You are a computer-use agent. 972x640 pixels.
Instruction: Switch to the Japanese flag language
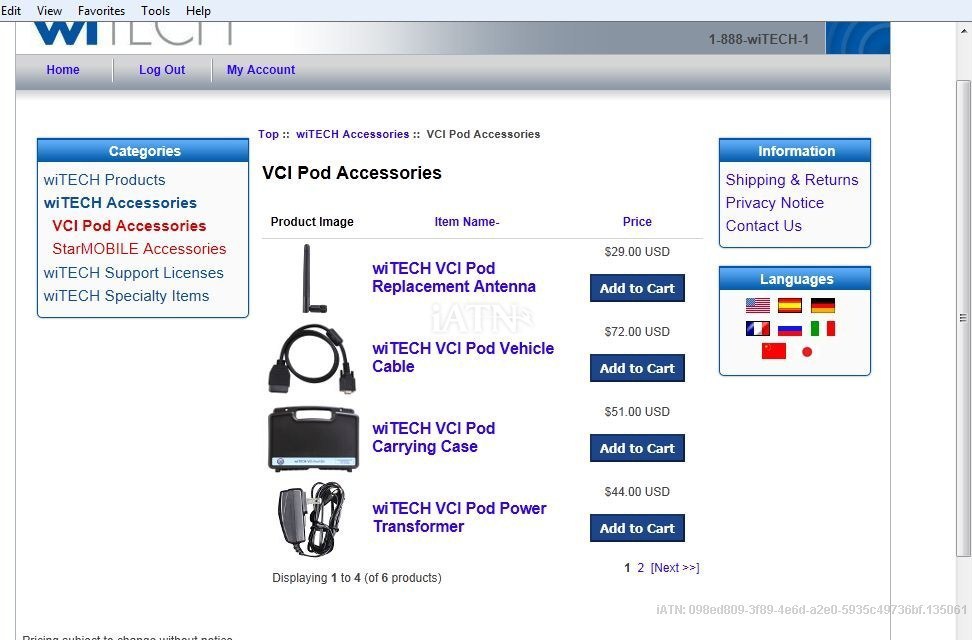coord(806,352)
